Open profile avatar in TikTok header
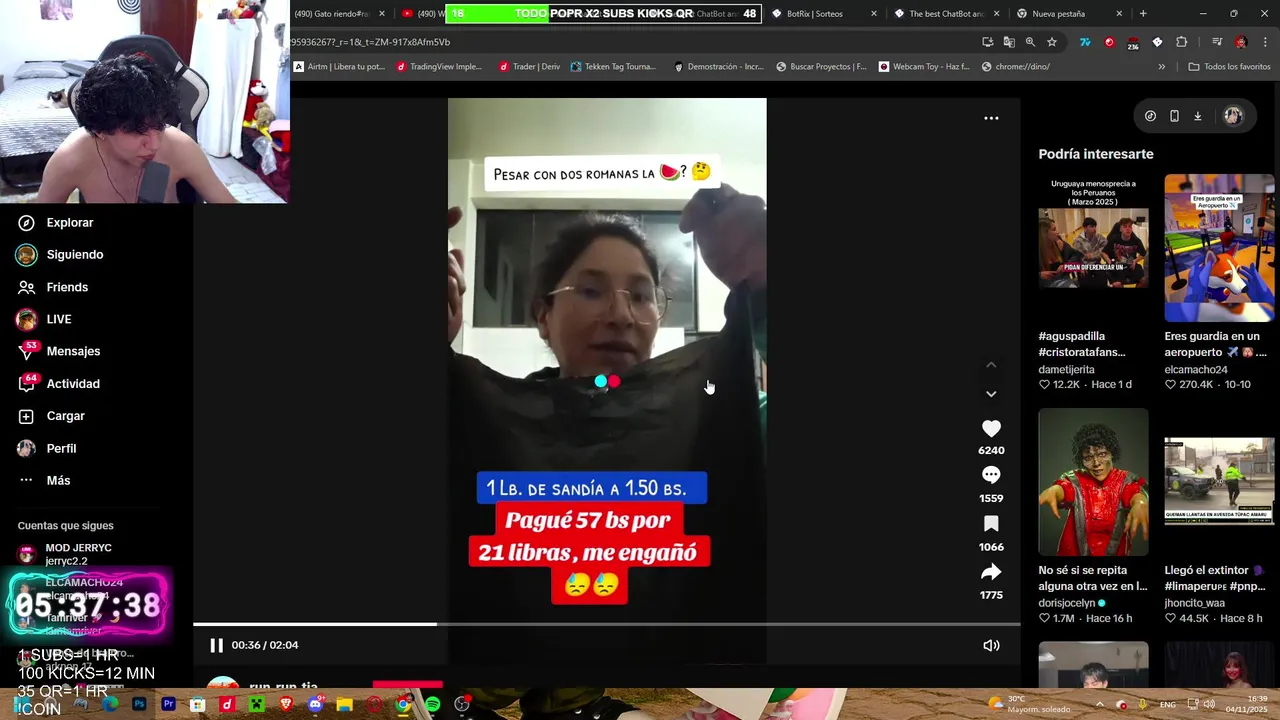 coord(1233,116)
